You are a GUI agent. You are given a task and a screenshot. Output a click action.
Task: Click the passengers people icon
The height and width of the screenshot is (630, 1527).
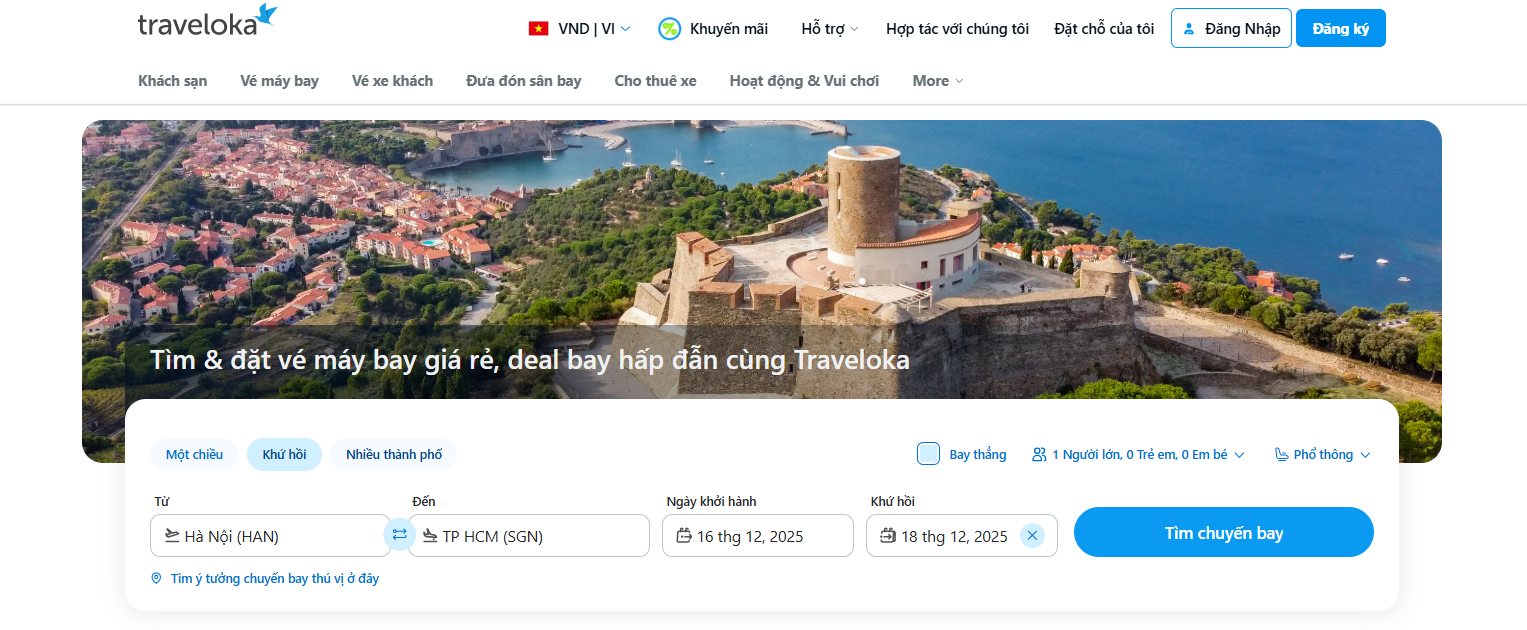tap(1039, 455)
